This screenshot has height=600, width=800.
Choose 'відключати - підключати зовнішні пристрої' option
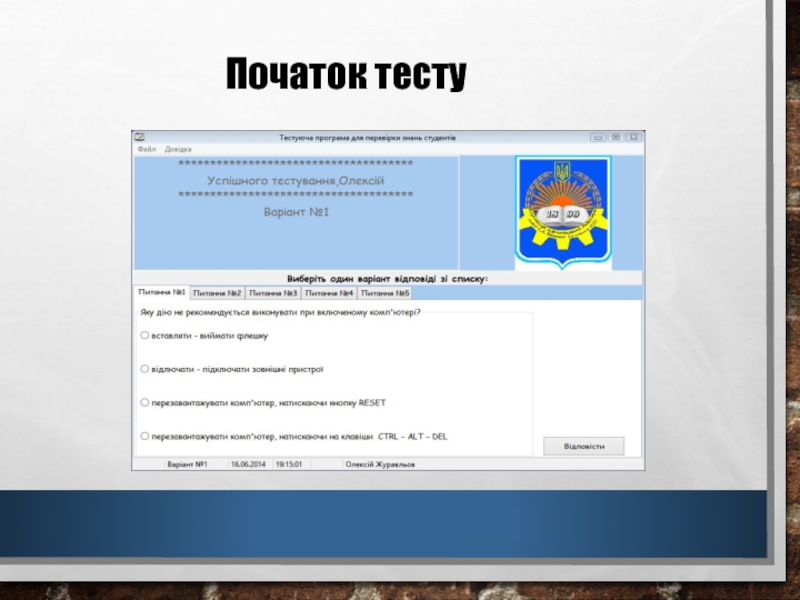tap(145, 369)
